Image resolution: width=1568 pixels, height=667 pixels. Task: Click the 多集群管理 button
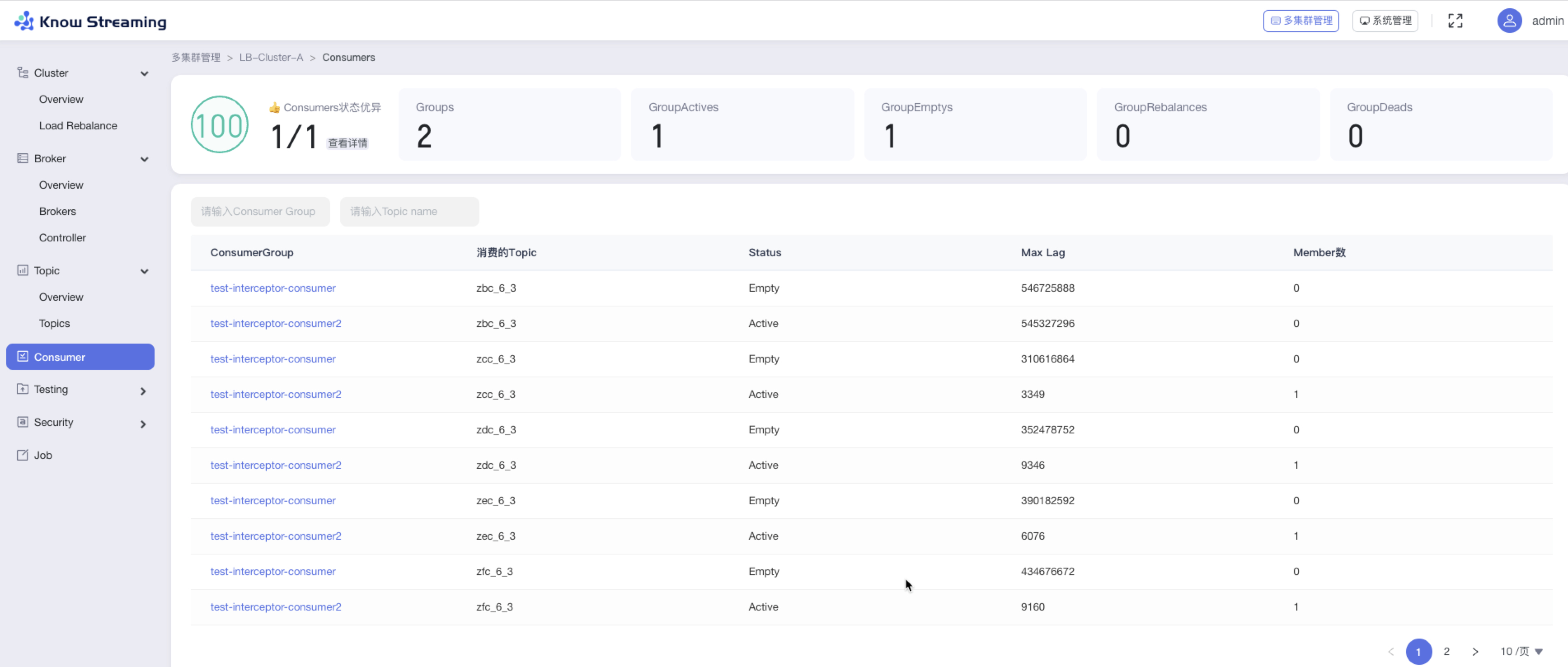pos(1301,21)
